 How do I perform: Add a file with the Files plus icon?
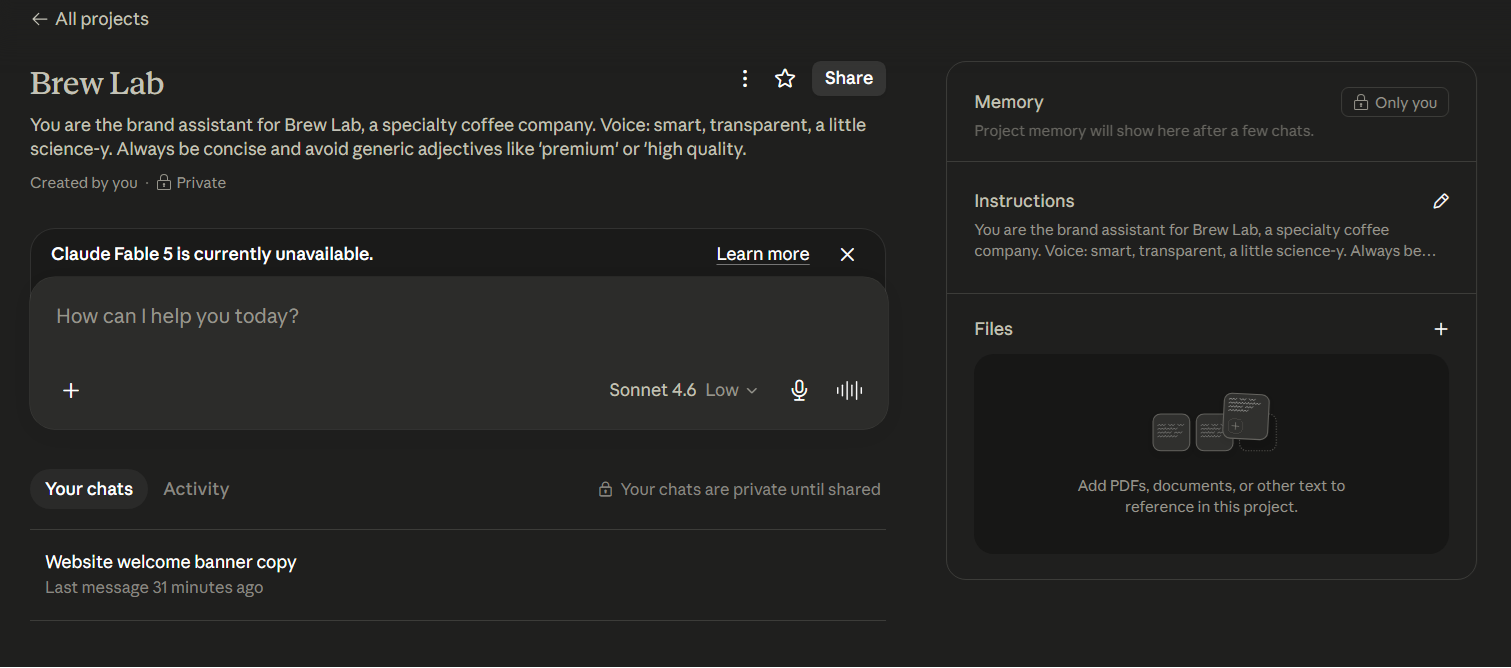click(1440, 329)
